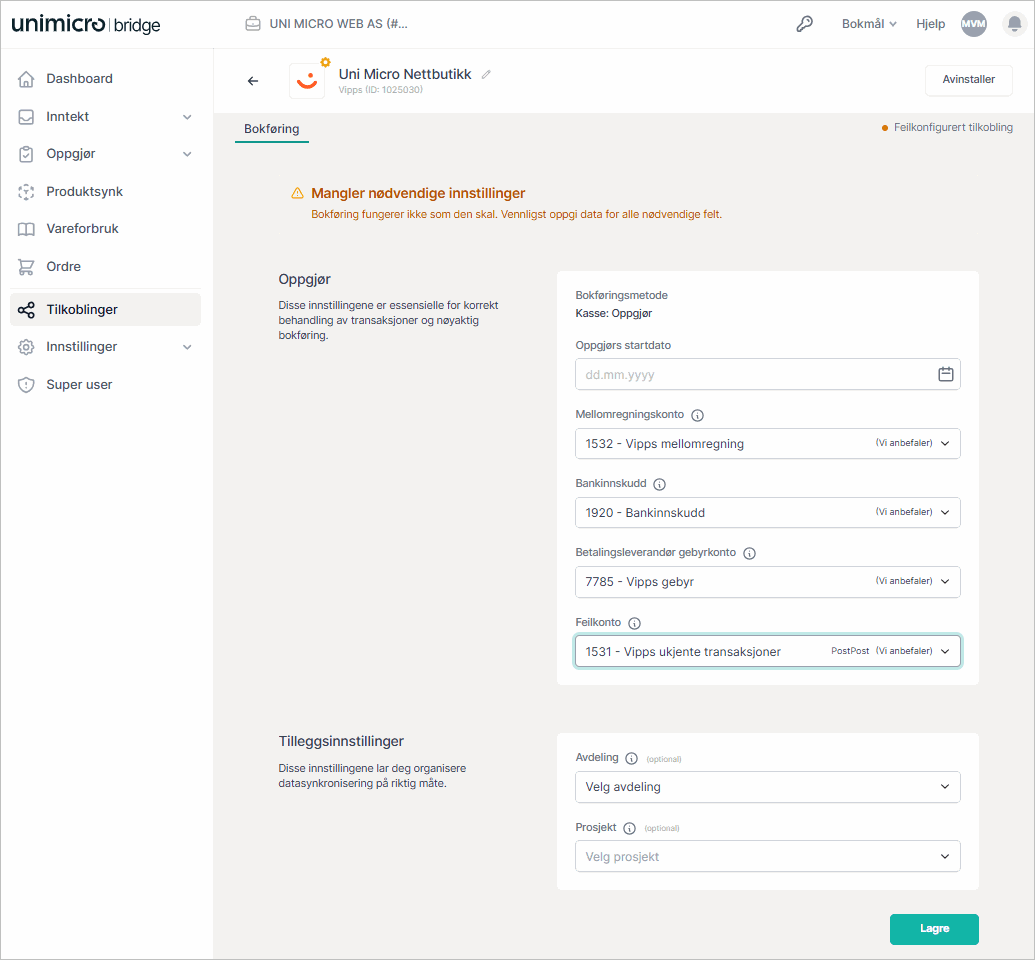Click Vipps (ID: 1025030) subtitle
The height and width of the screenshot is (960, 1035).
click(x=381, y=90)
